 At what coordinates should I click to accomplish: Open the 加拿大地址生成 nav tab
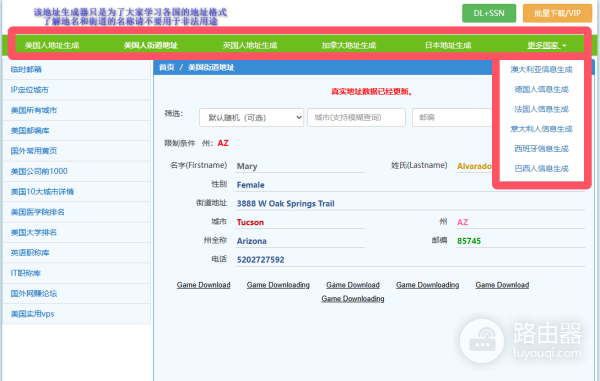tap(349, 45)
